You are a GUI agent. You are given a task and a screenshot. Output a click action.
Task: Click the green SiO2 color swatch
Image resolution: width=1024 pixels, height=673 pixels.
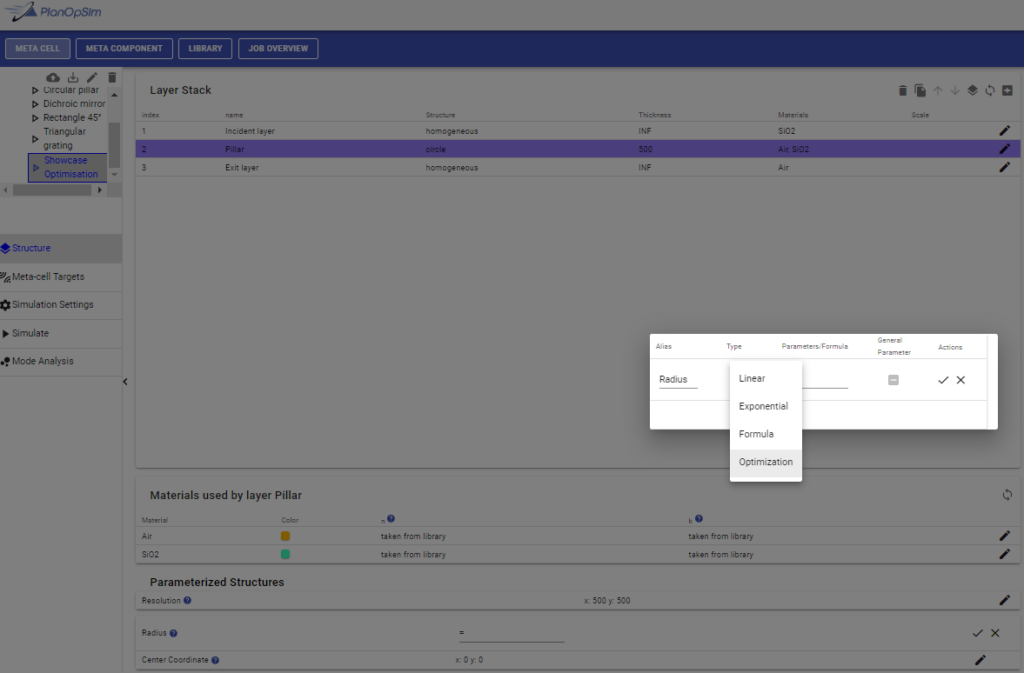[285, 554]
